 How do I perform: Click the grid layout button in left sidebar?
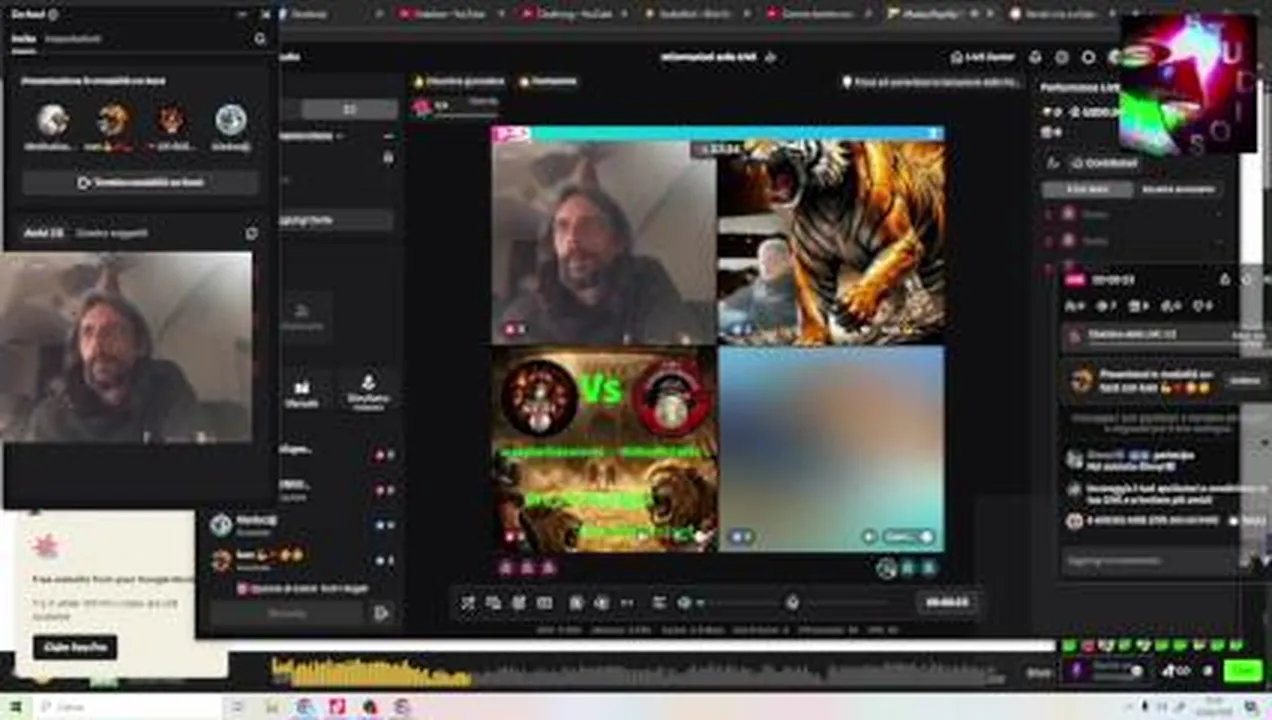point(349,109)
